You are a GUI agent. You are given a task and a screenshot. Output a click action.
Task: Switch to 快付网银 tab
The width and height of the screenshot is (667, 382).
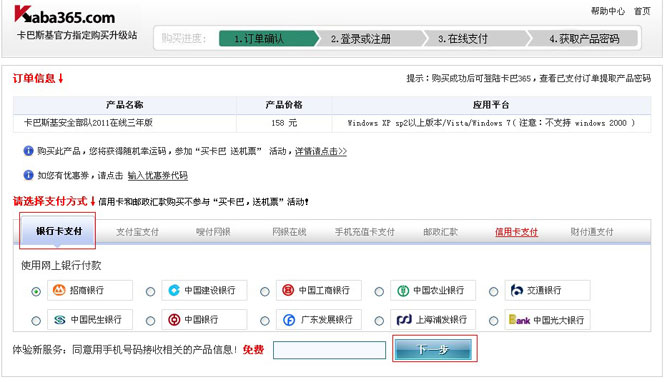pos(213,232)
